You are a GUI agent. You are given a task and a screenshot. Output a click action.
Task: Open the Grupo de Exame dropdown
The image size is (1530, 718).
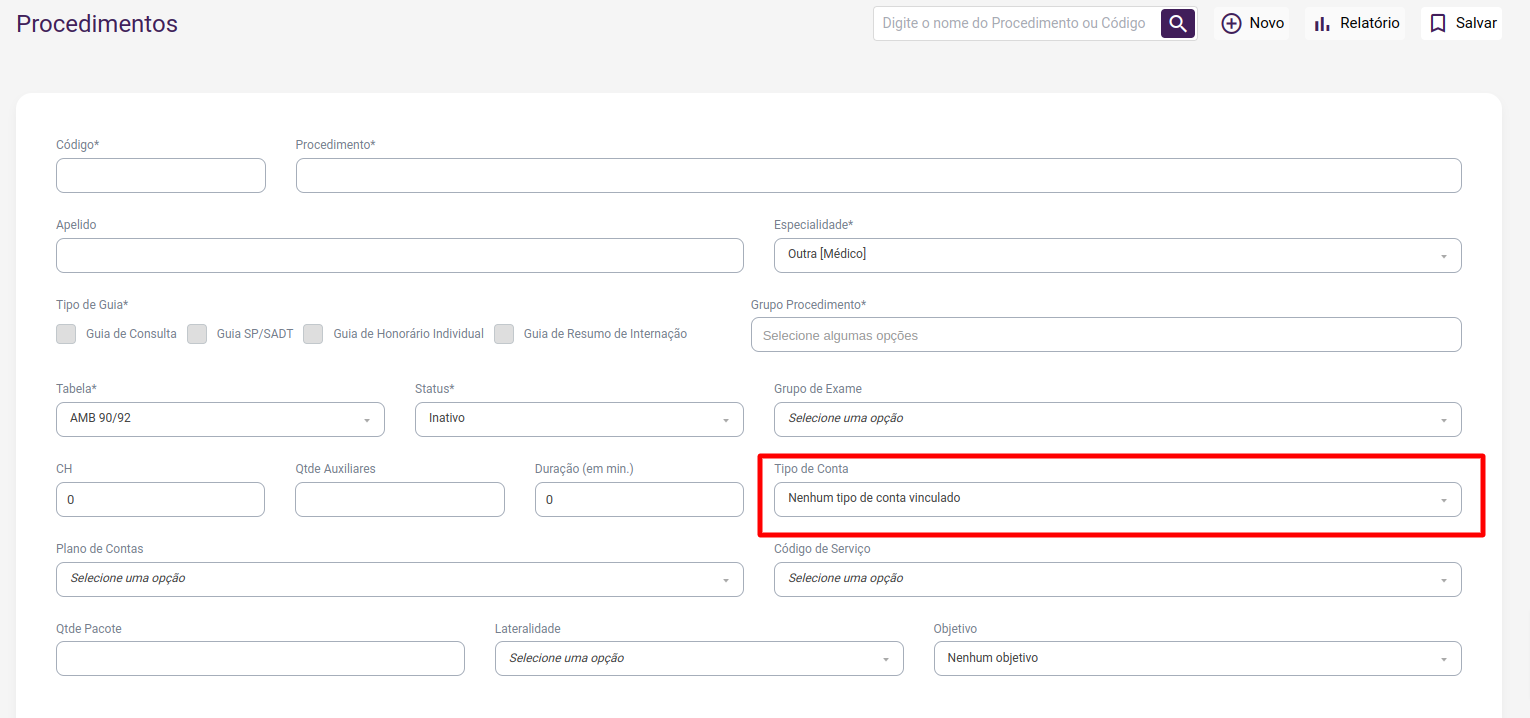click(1117, 419)
